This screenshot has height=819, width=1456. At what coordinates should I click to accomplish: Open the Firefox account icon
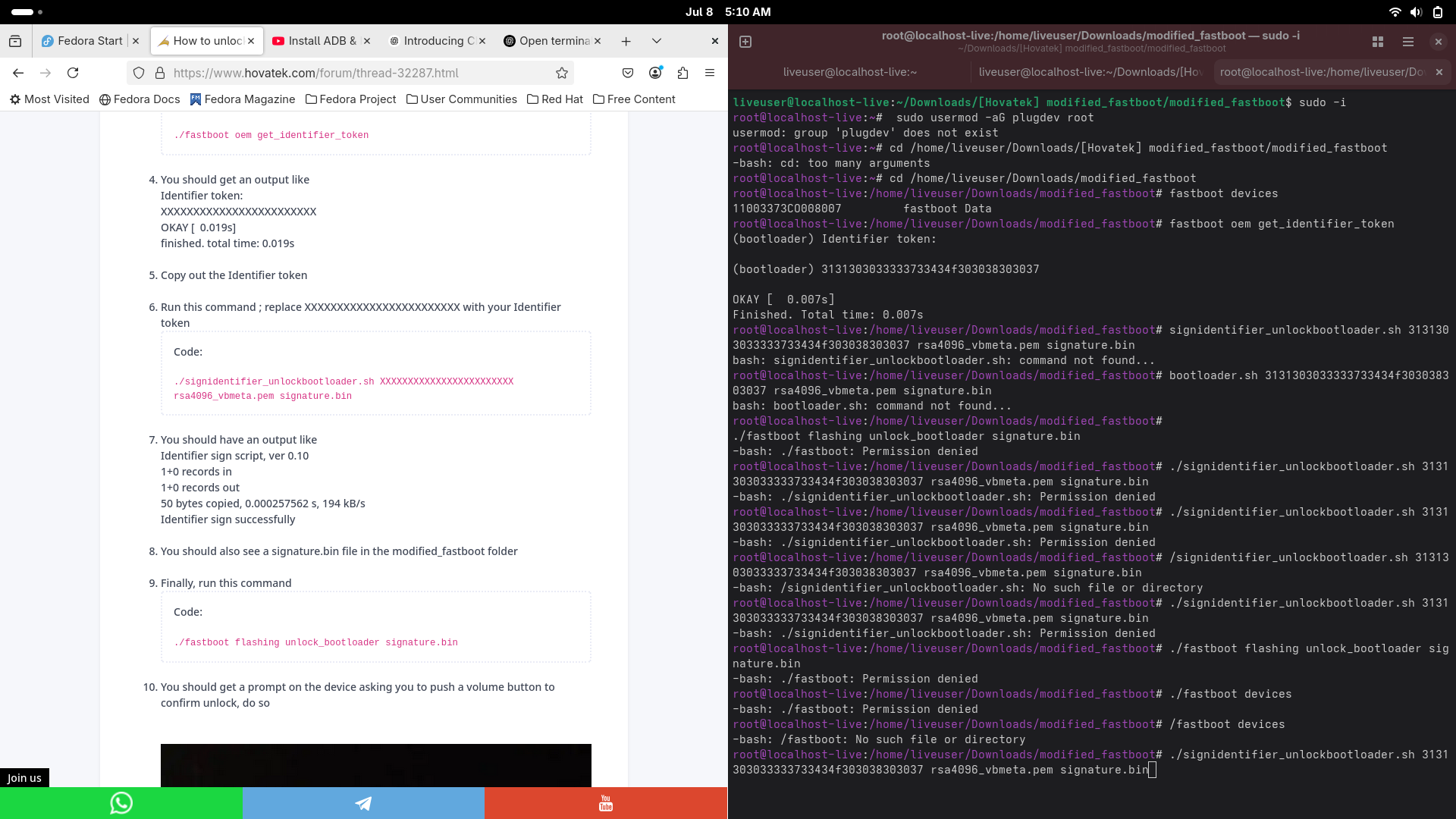coord(656,73)
